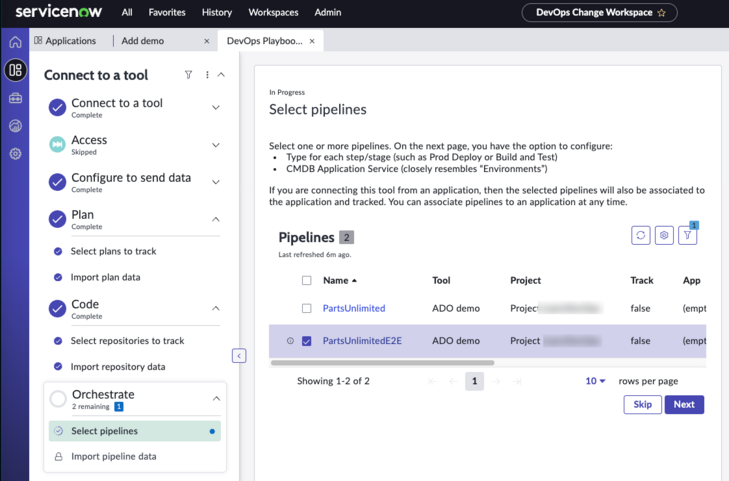Select the applications list icon in the sidebar

tap(15, 70)
